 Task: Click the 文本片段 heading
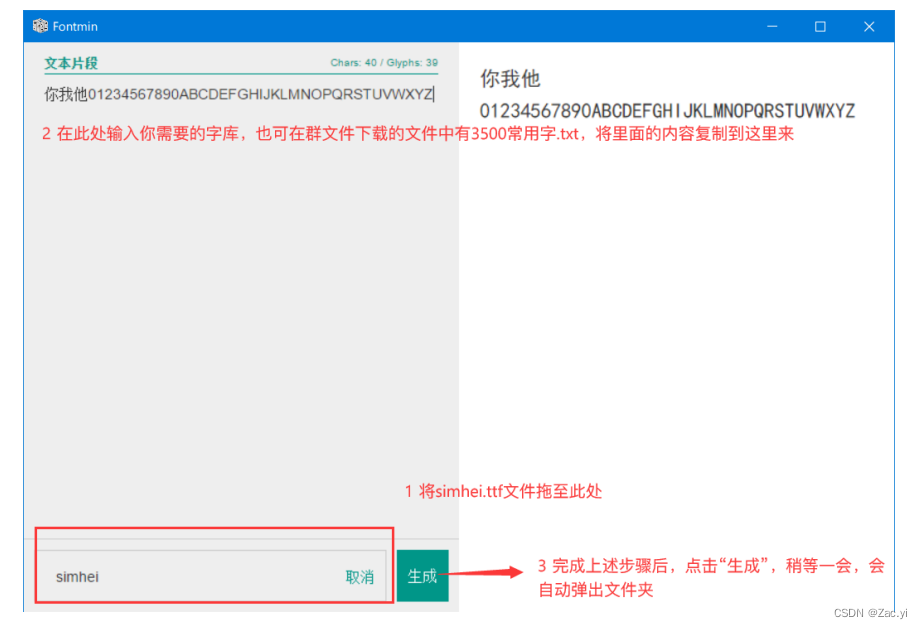[x=71, y=63]
